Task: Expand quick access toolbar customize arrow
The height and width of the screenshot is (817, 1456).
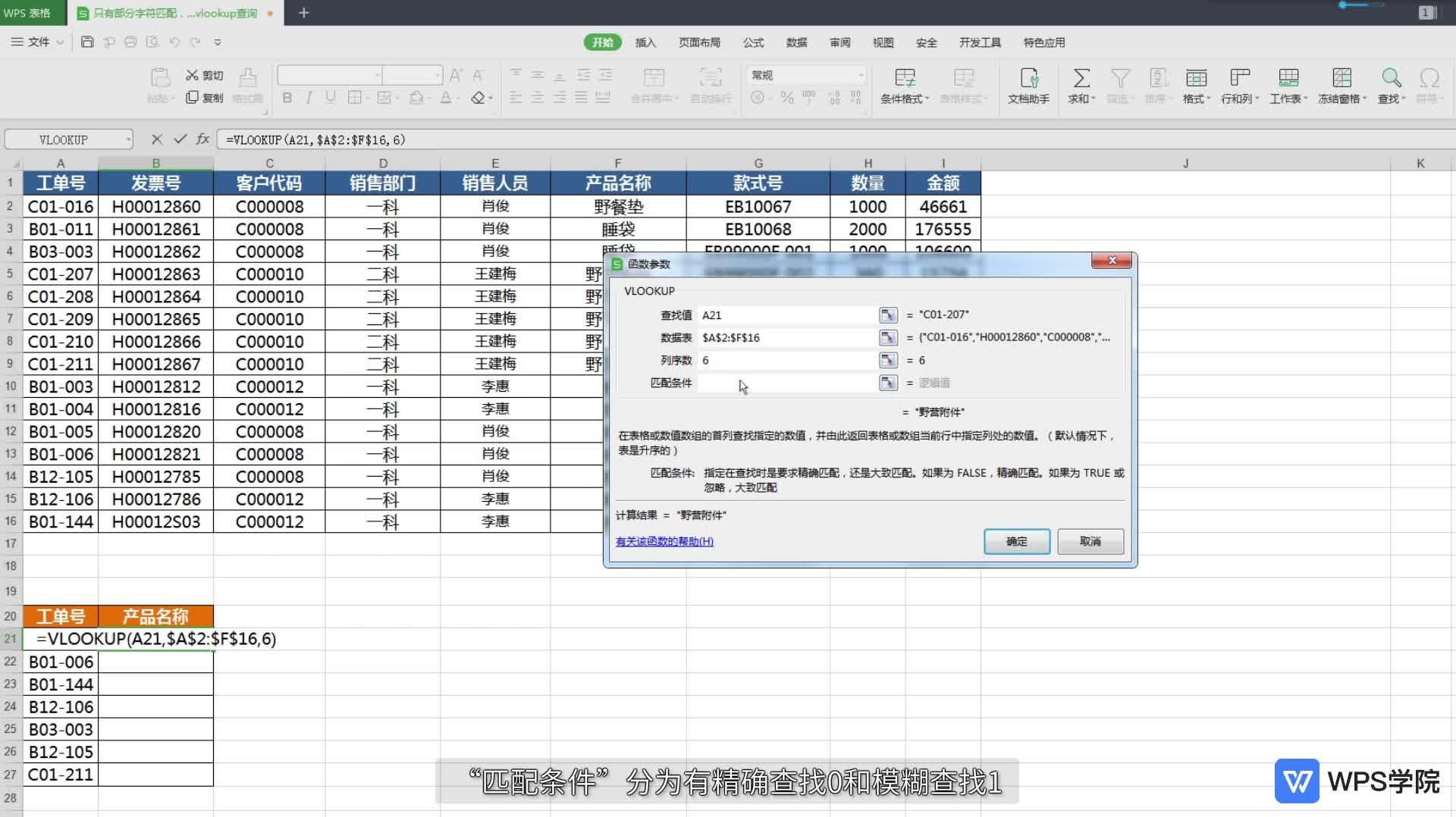Action: 218,42
